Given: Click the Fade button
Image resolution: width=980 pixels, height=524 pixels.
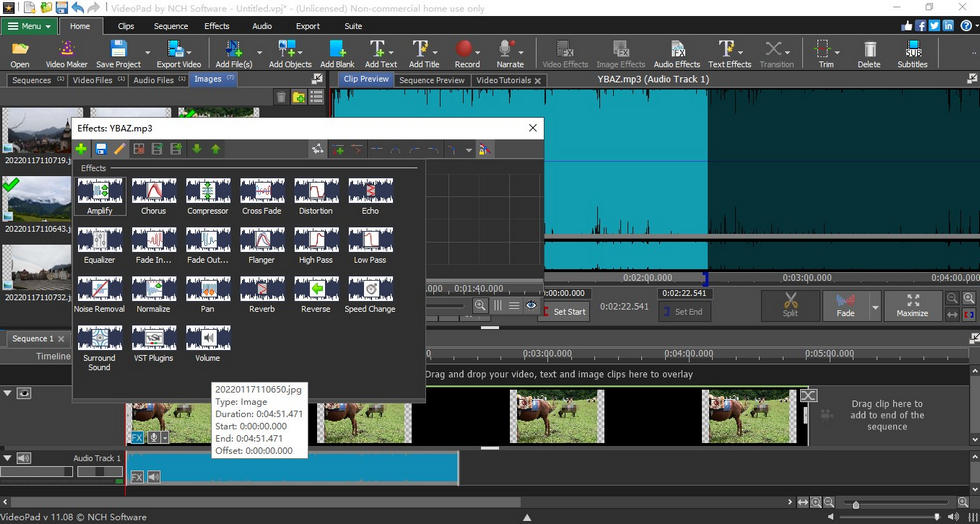Looking at the screenshot, I should click(846, 306).
